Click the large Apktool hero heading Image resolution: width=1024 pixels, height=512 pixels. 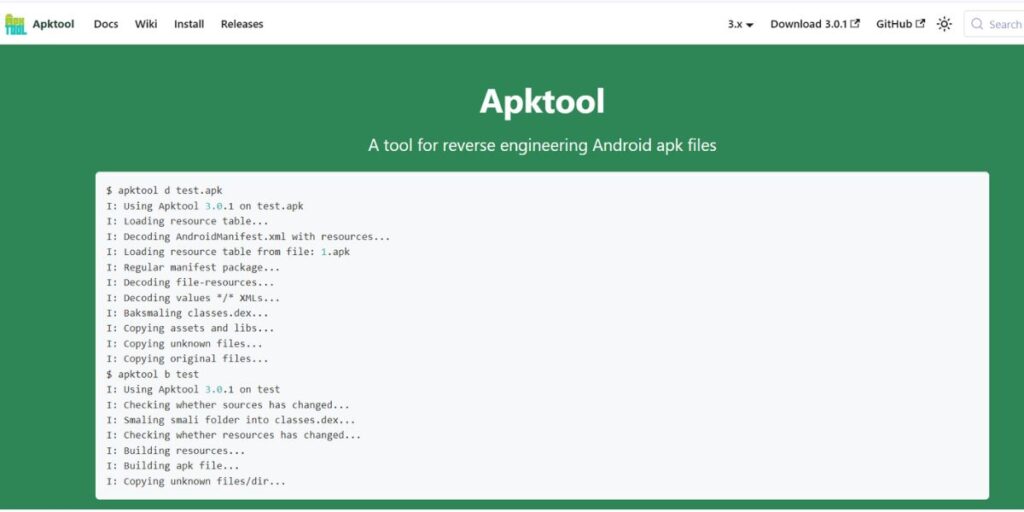click(x=542, y=102)
